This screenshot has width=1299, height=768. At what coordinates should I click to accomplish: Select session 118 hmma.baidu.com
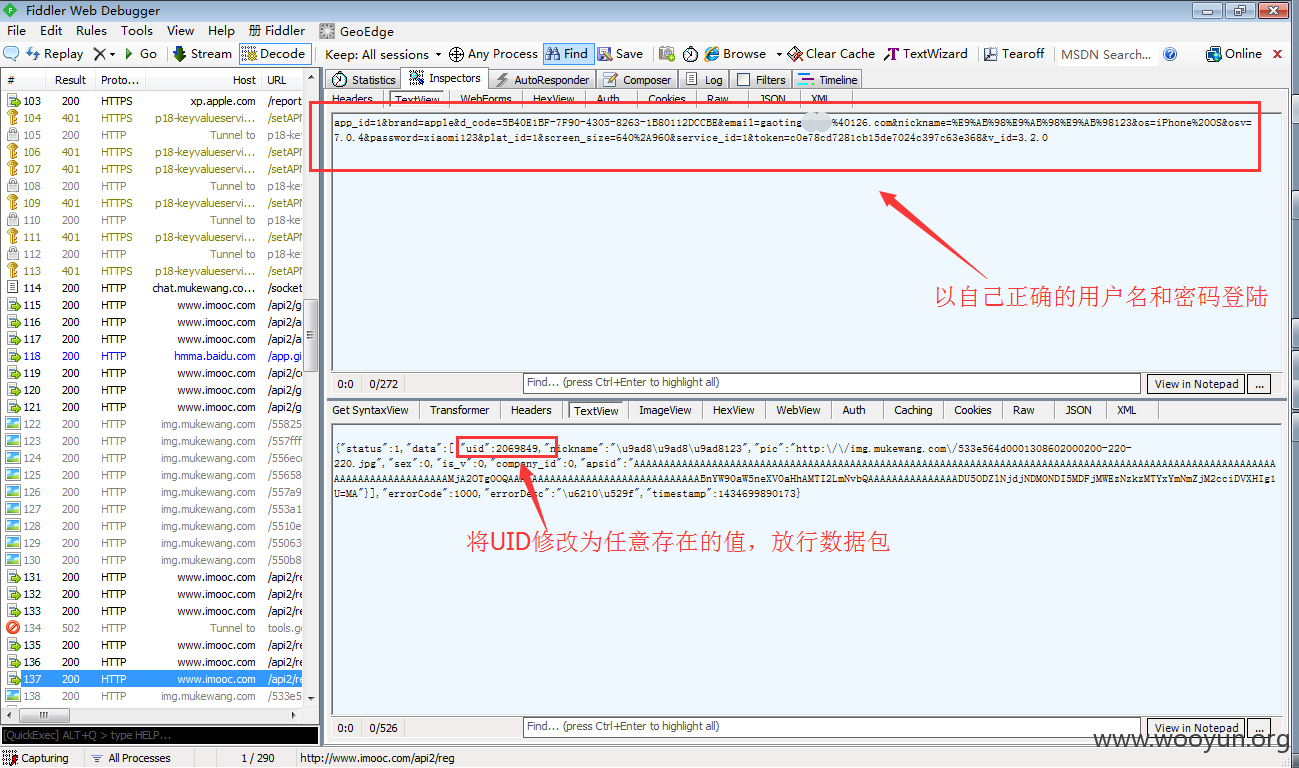(153, 356)
